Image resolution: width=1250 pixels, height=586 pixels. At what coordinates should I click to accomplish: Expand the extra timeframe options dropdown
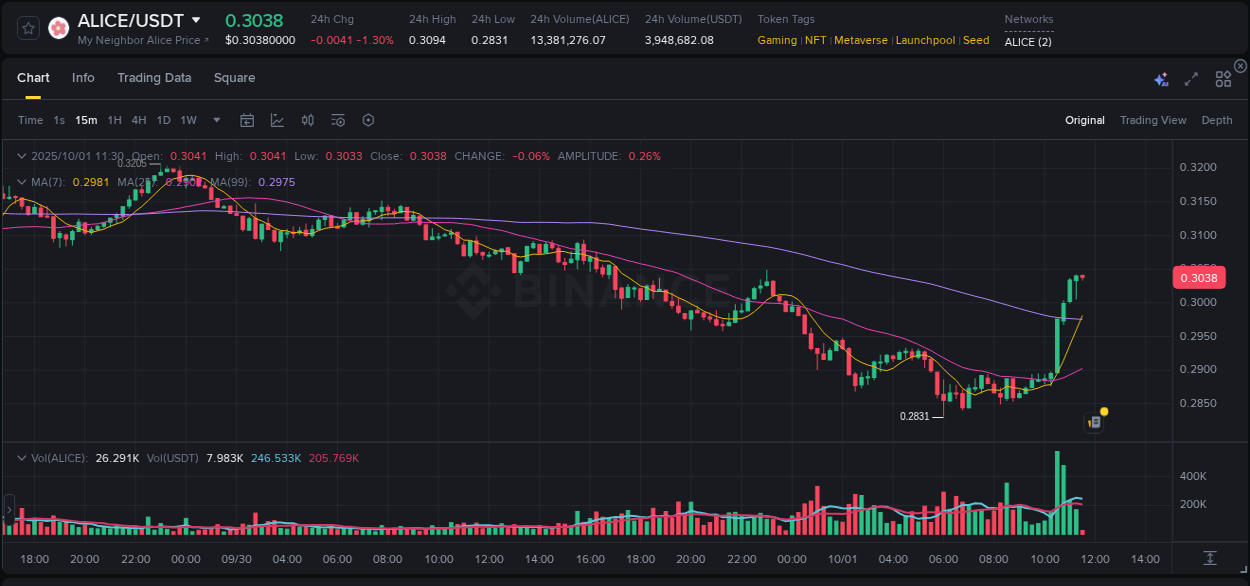(215, 120)
